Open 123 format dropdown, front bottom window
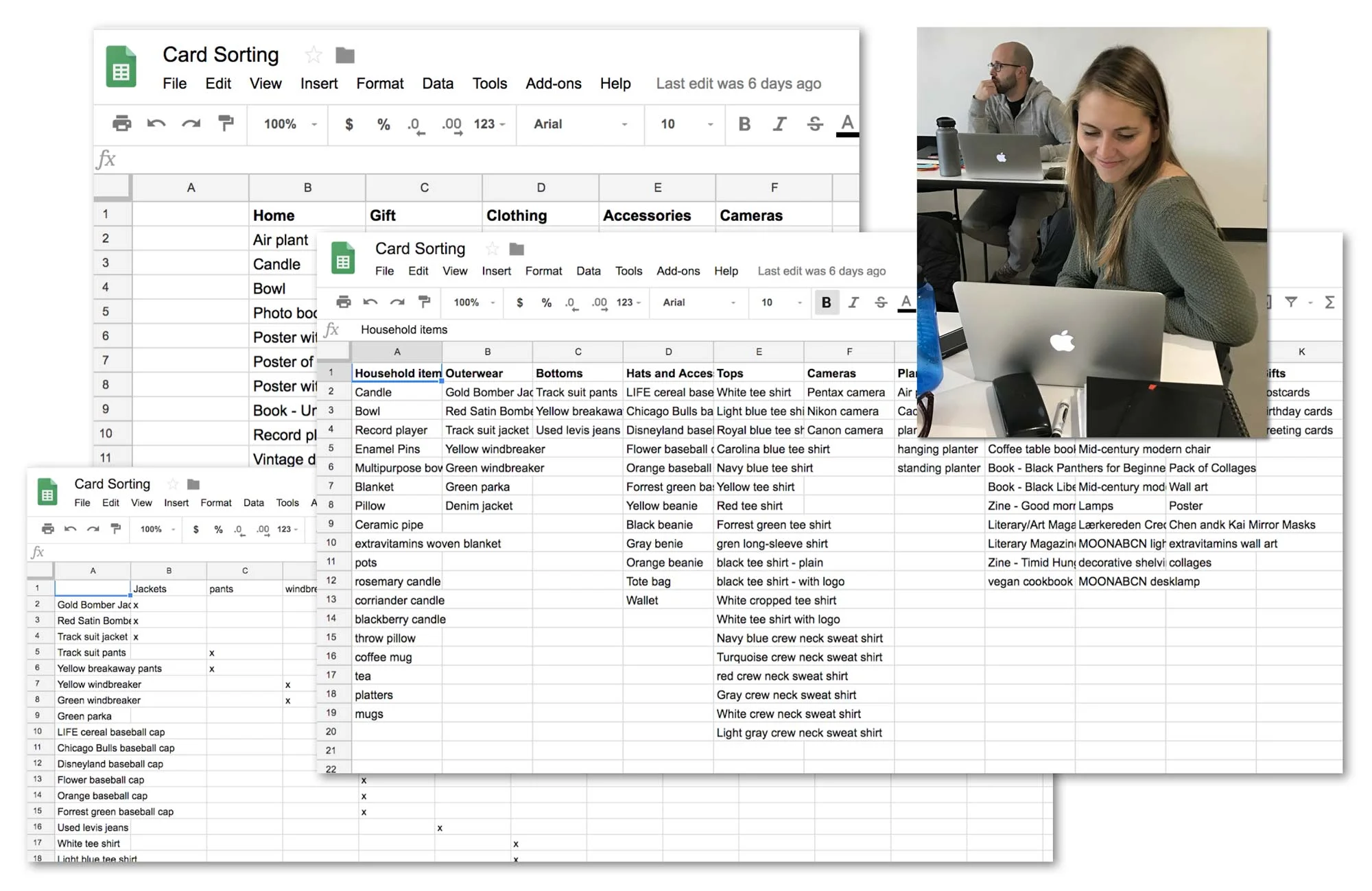The width and height of the screenshot is (1372, 891). [287, 530]
